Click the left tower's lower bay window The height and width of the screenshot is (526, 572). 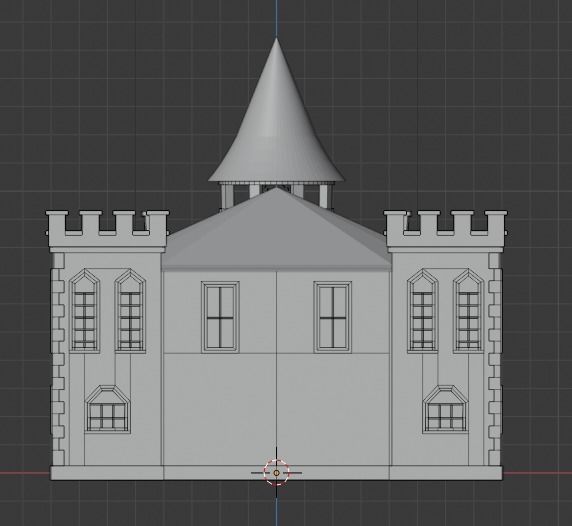pyautogui.click(x=108, y=409)
